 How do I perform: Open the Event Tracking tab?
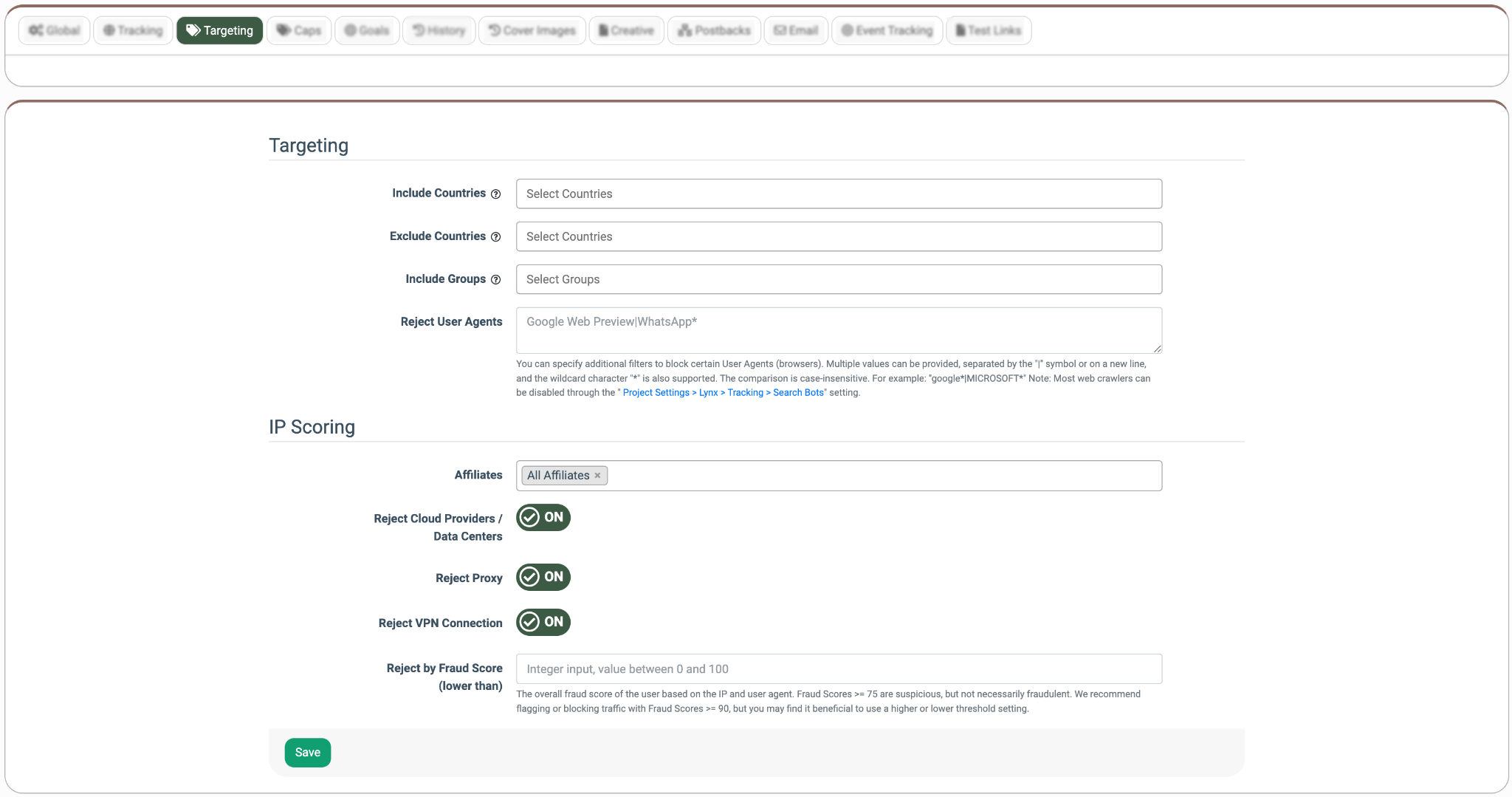click(x=887, y=30)
